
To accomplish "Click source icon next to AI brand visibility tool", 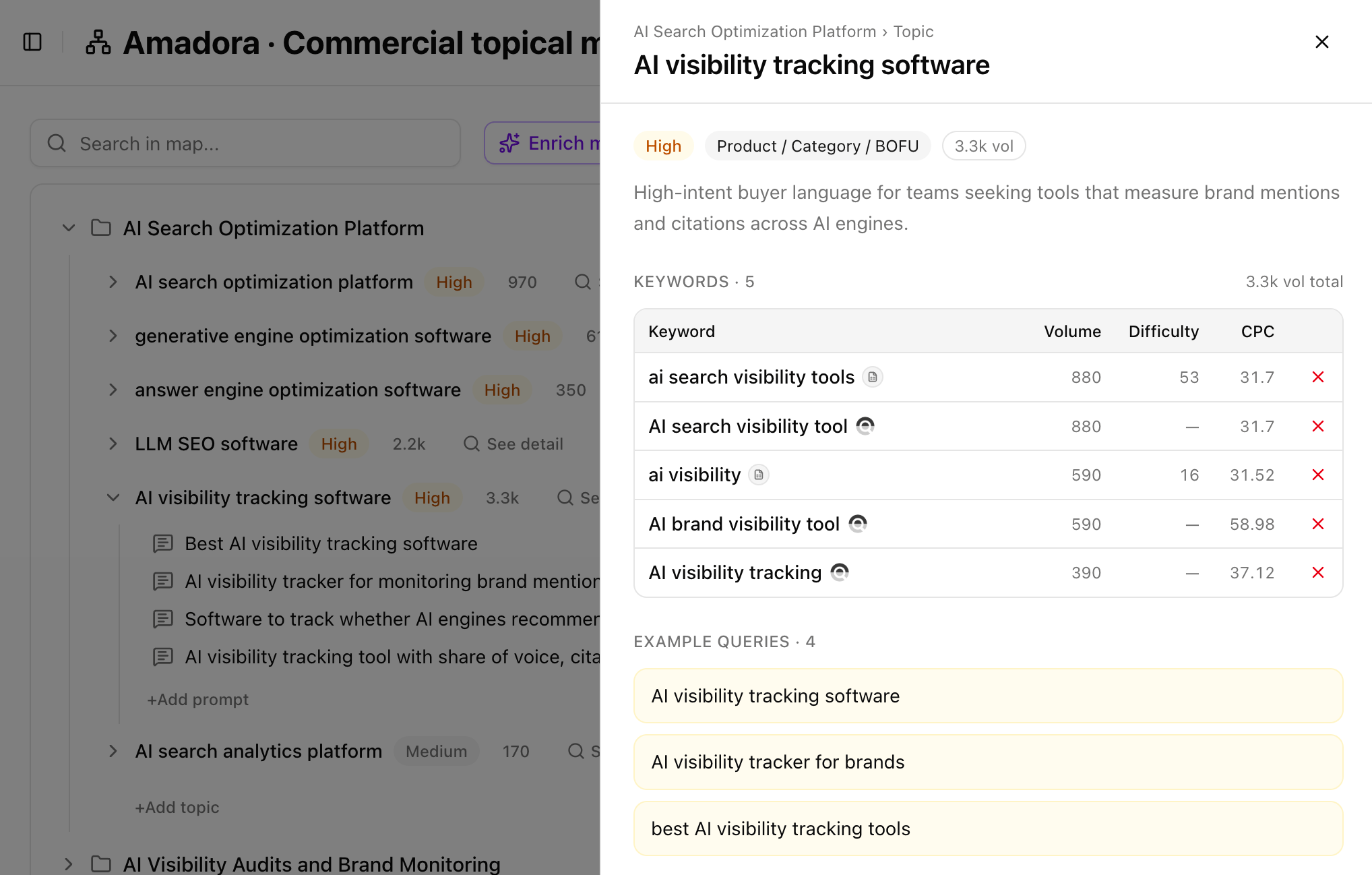I will (x=858, y=524).
